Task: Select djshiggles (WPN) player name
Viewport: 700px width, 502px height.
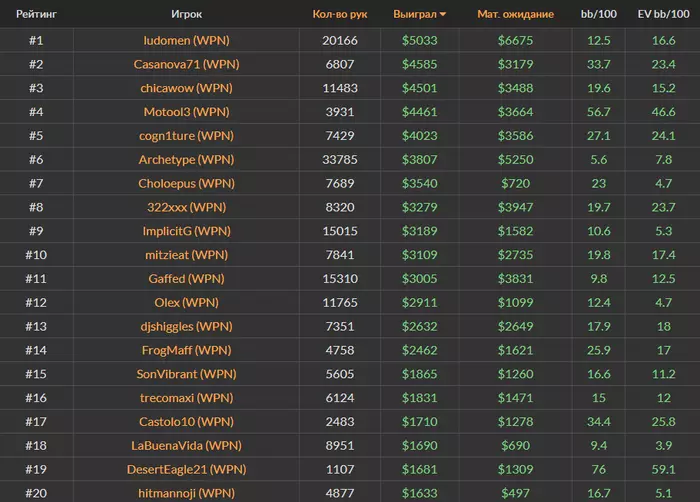Action: click(x=186, y=326)
